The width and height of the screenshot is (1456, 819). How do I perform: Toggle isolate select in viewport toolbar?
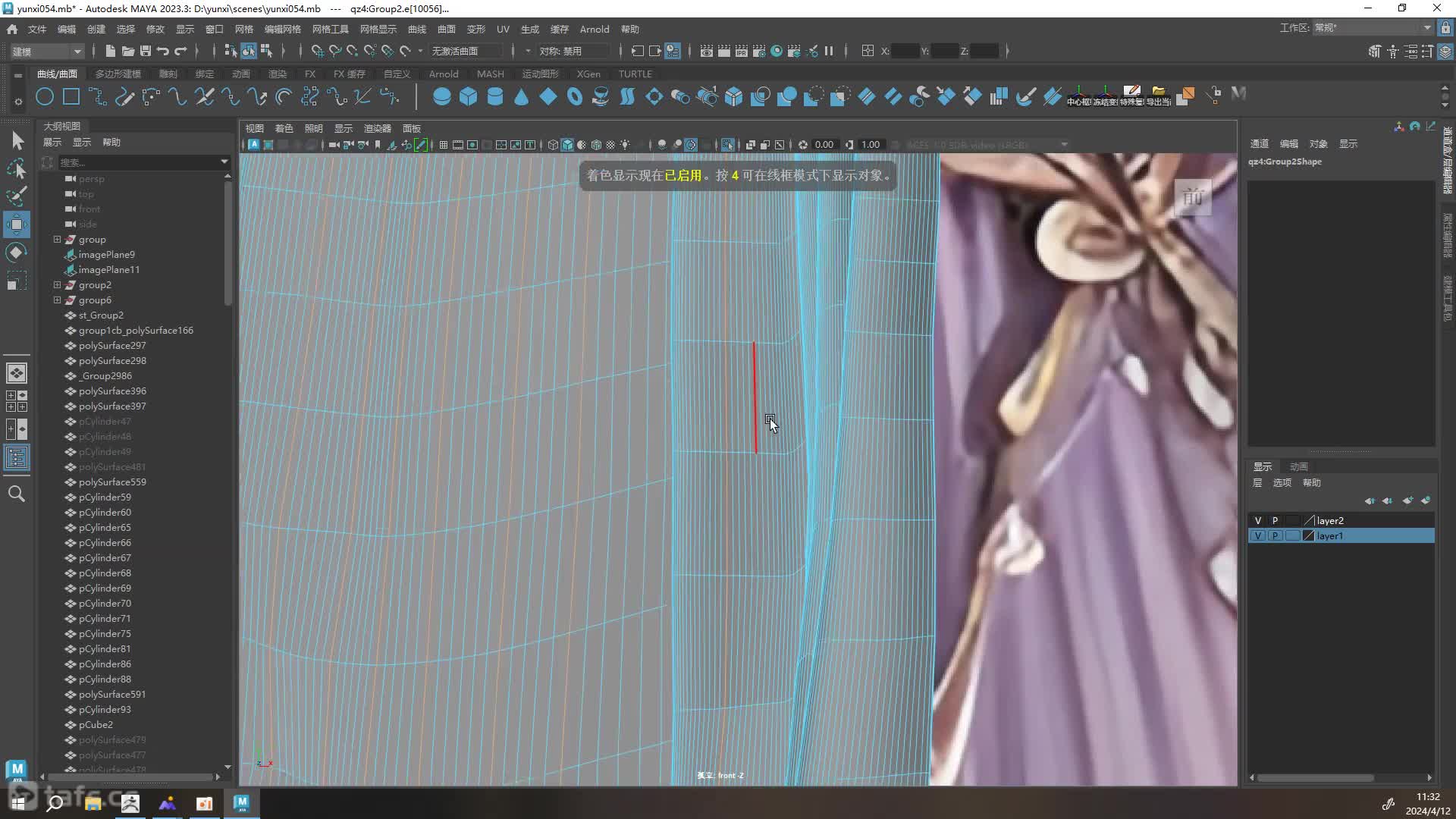(727, 145)
